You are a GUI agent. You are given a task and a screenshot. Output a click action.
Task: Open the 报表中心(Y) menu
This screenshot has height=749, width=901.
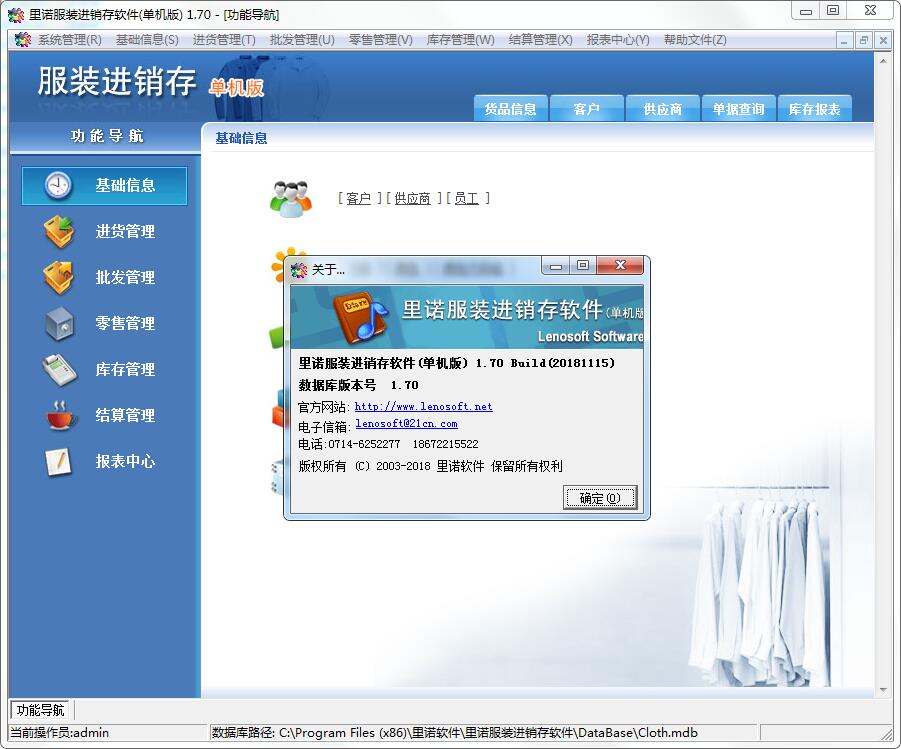[618, 40]
